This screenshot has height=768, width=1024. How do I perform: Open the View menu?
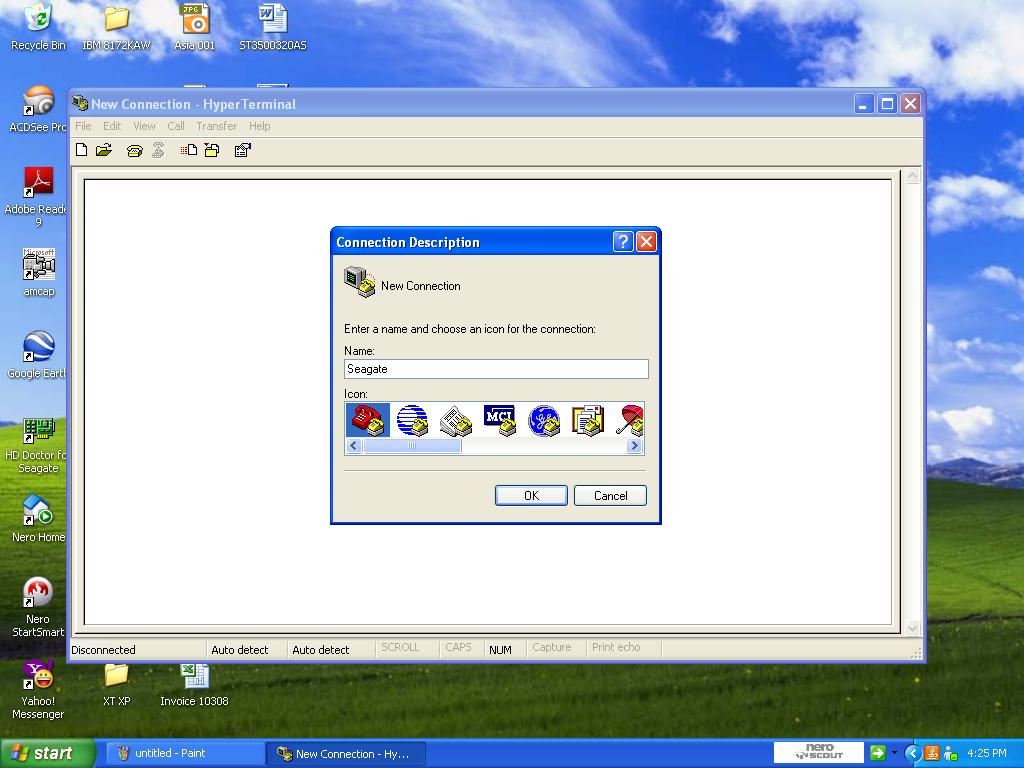point(144,126)
